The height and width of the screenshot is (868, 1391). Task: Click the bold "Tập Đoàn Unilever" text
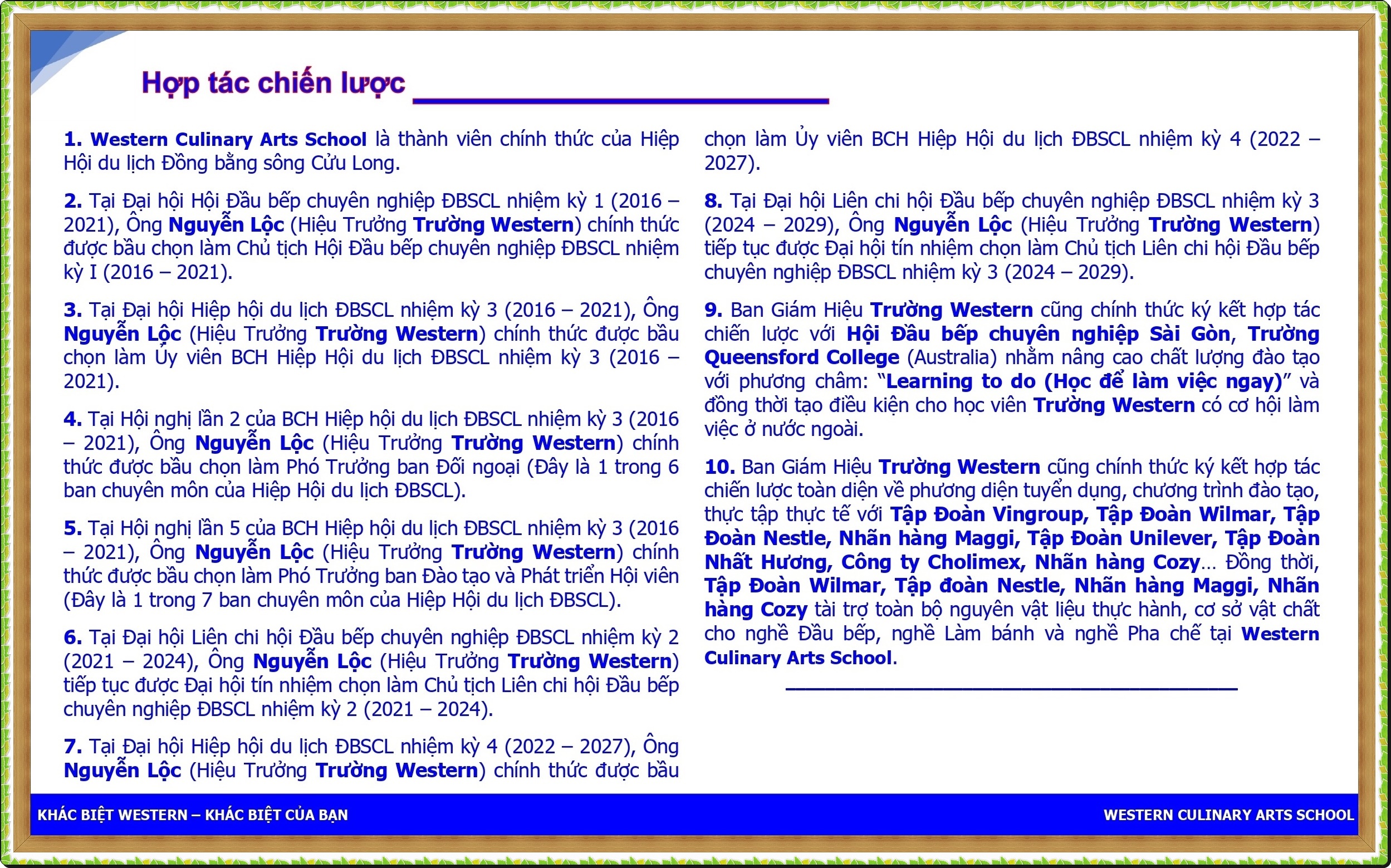click(x=1119, y=538)
